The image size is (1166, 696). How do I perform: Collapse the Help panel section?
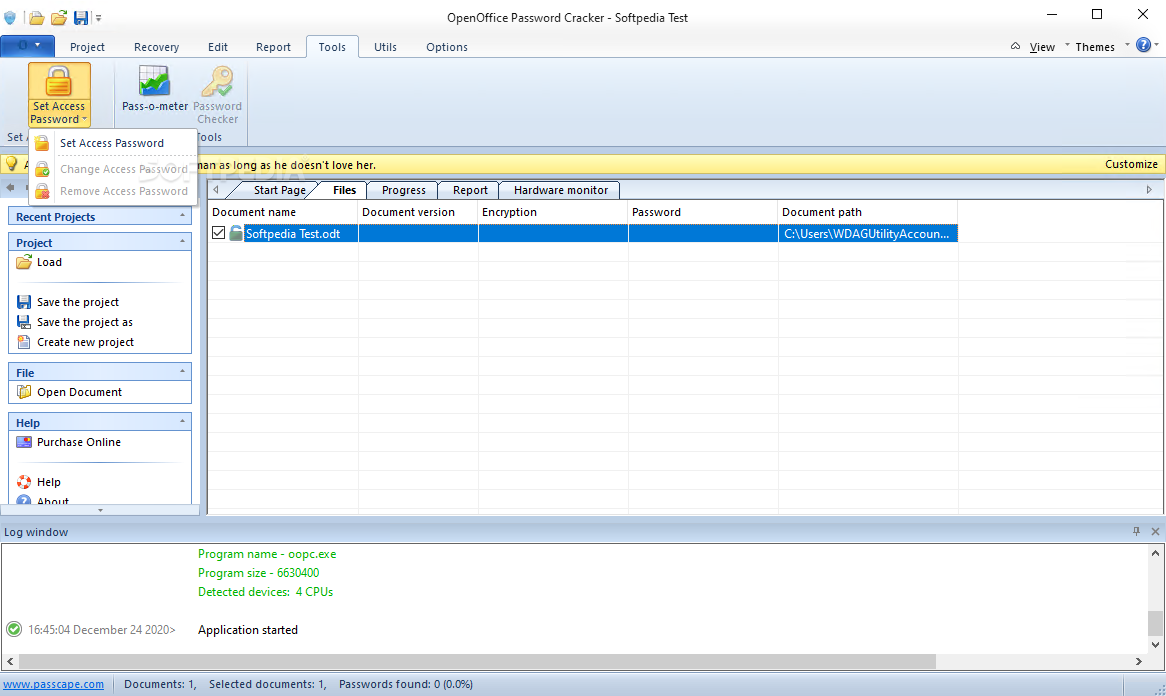182,422
